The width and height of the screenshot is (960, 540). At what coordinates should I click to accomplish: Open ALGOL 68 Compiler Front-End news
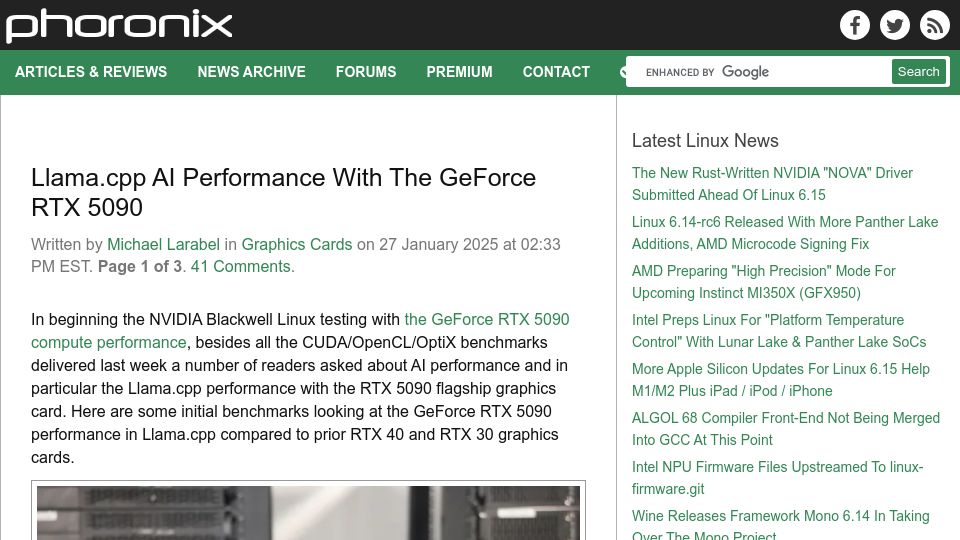pyautogui.click(x=786, y=429)
